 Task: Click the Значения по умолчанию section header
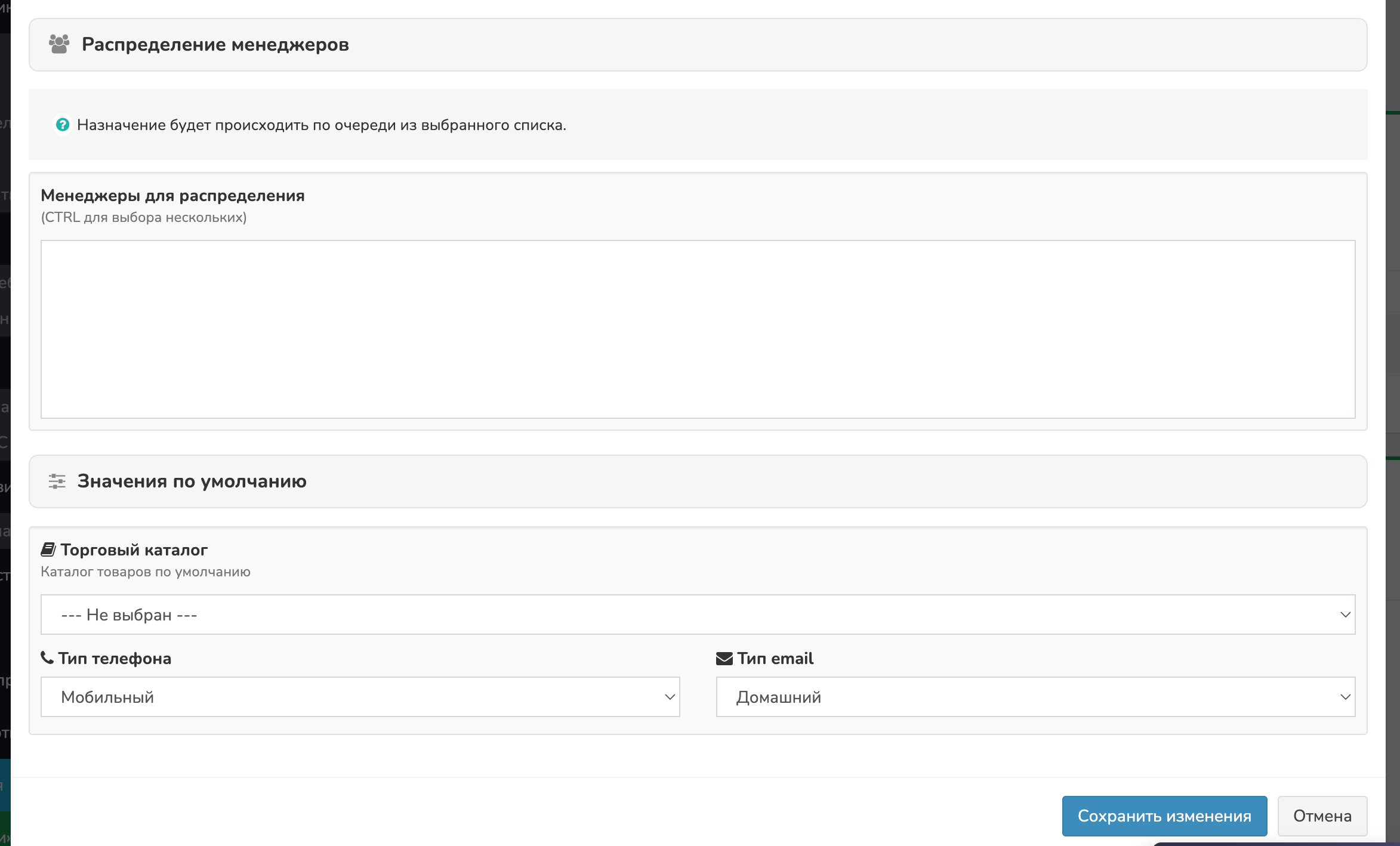pos(192,481)
